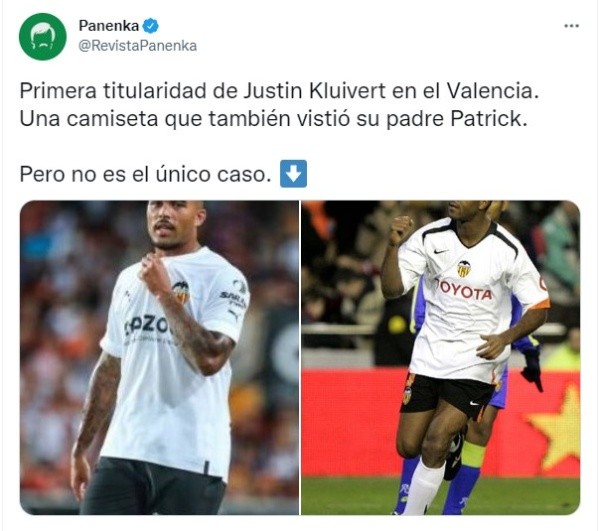Click the sponsor text on left shirt
The image size is (600, 531).
point(147,326)
